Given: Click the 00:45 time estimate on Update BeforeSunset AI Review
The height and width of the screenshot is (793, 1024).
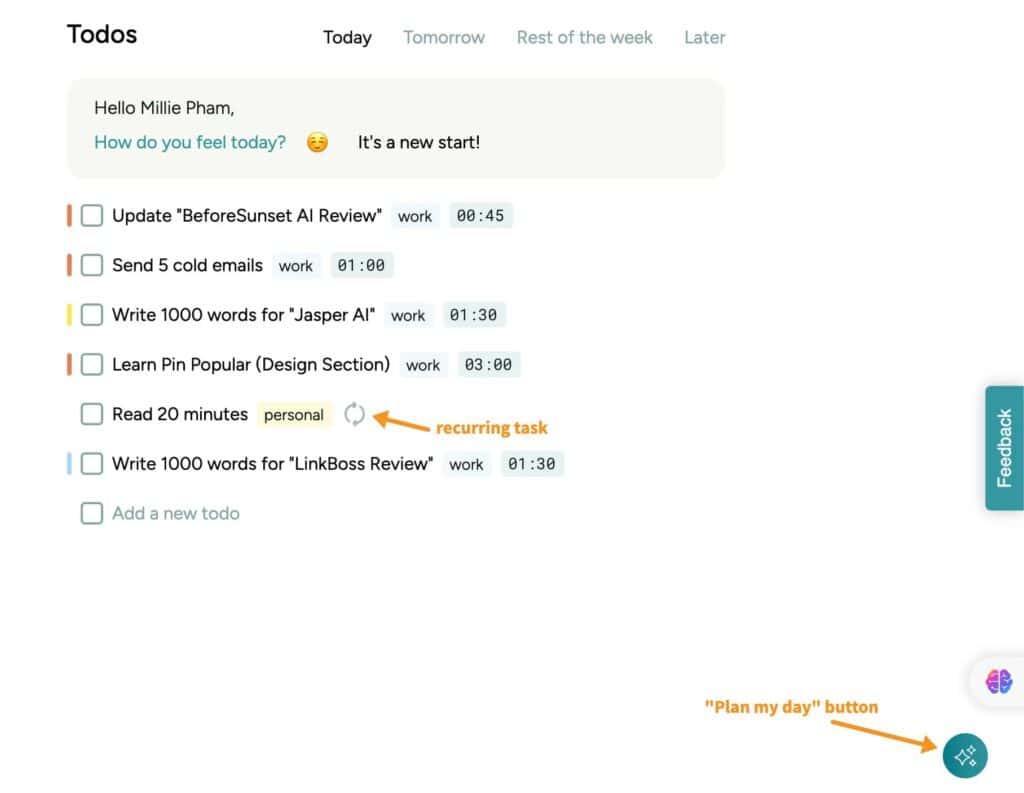Looking at the screenshot, I should click(x=481, y=215).
